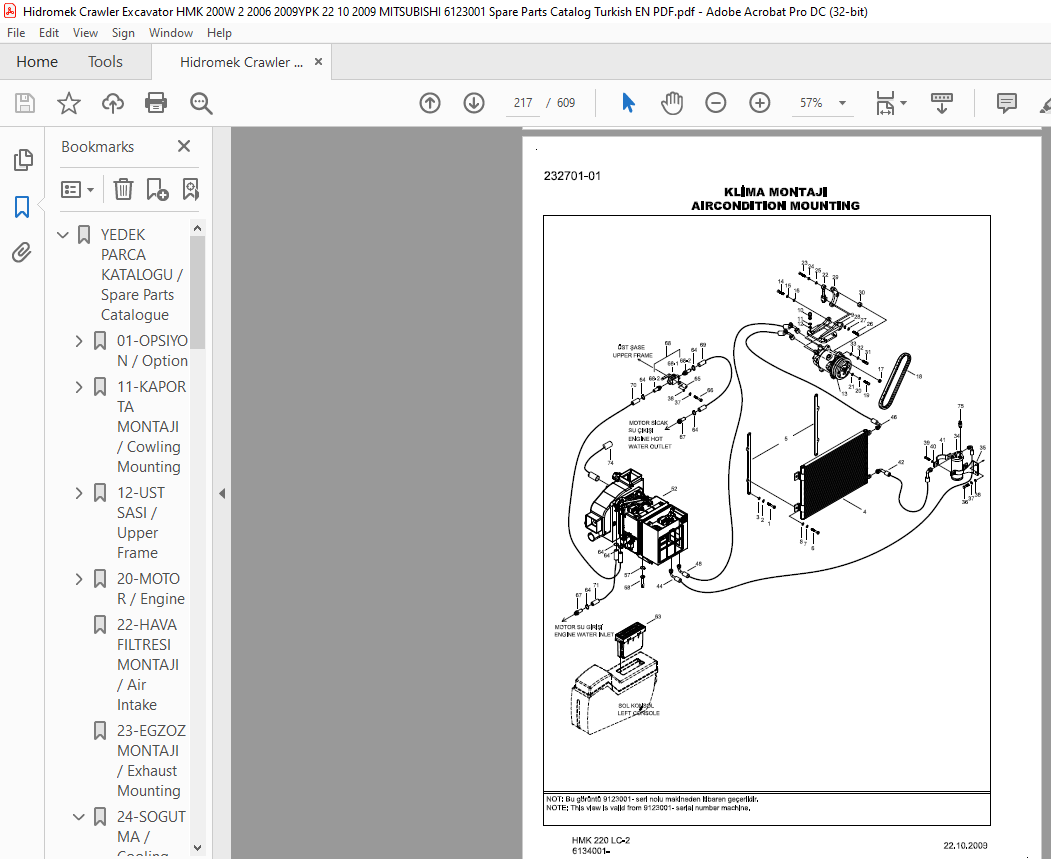The width and height of the screenshot is (1051, 859).
Task: Open the page fit options dropdown arrow
Action: (904, 103)
